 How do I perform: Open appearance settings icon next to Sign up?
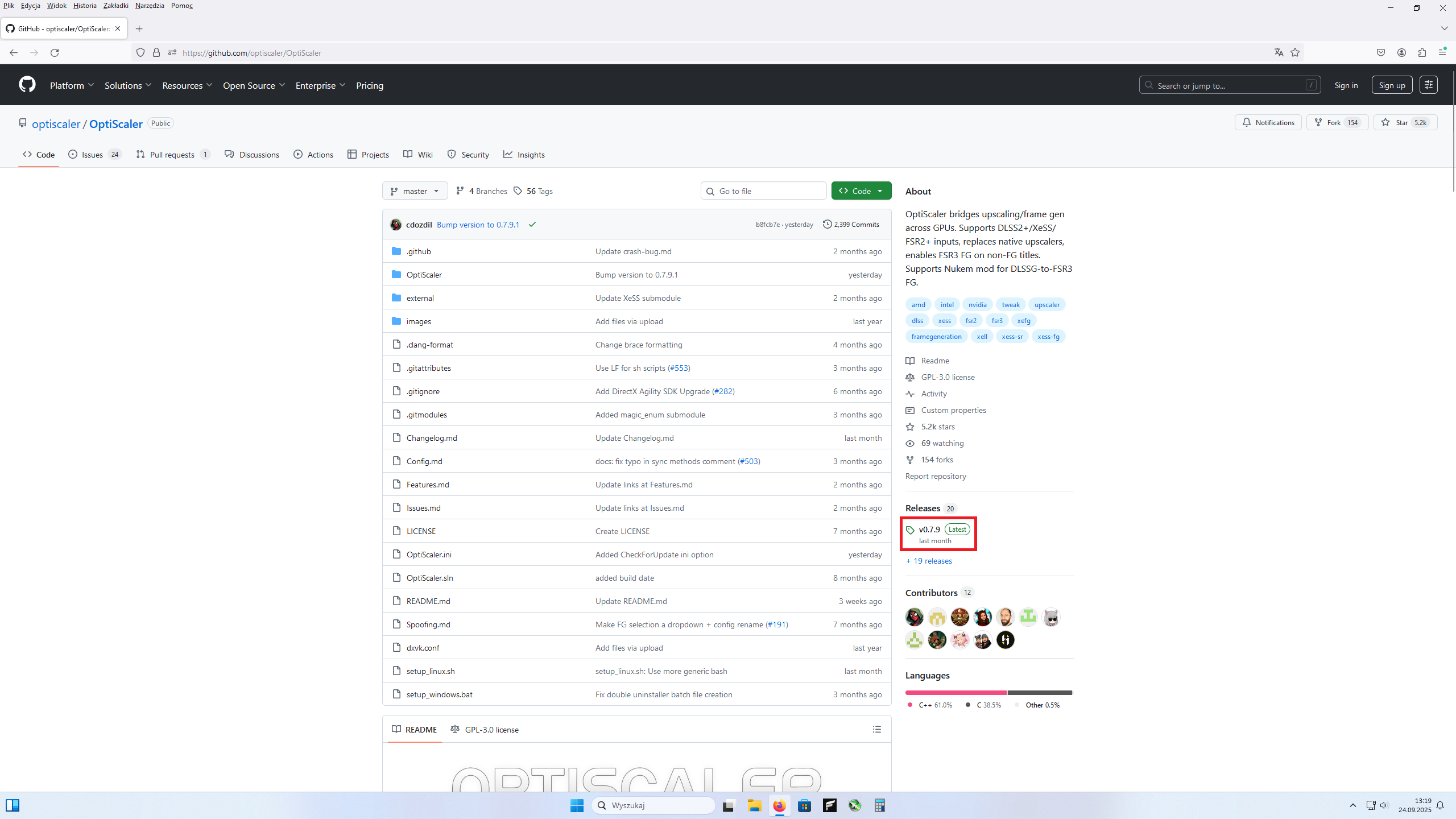(x=1429, y=85)
